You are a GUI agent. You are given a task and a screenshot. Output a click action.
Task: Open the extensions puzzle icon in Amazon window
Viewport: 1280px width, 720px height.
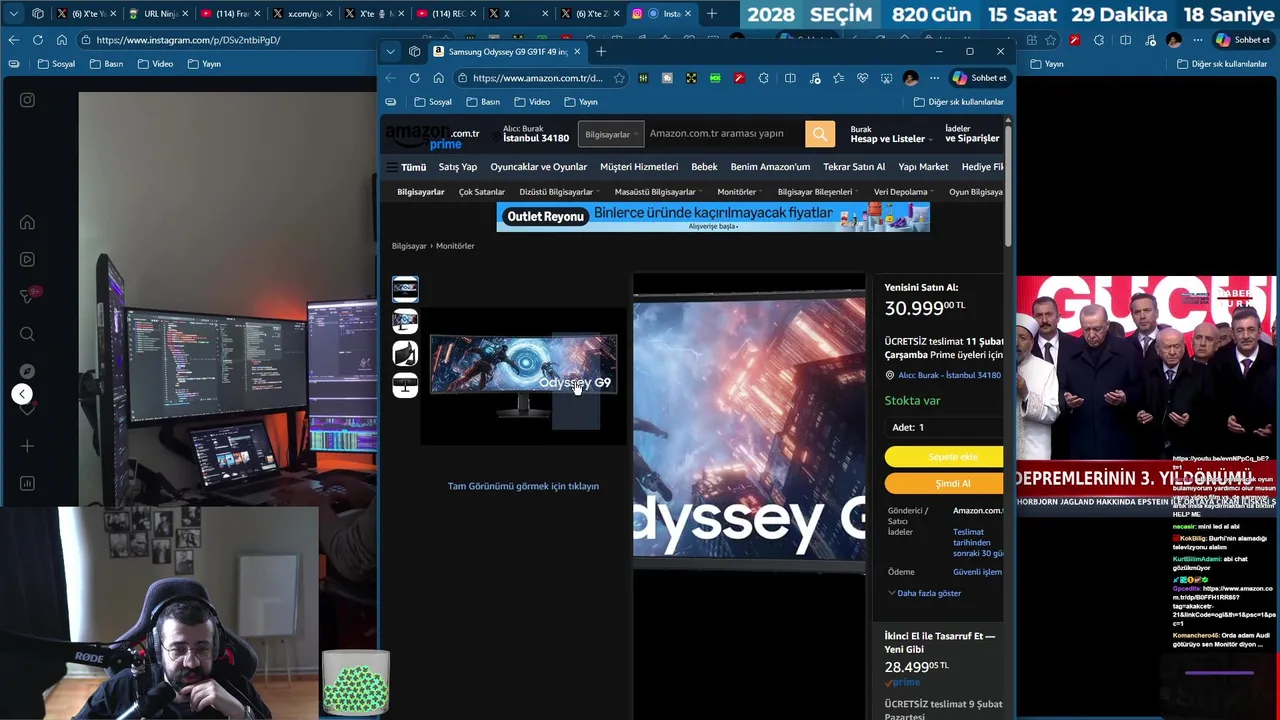tap(763, 78)
